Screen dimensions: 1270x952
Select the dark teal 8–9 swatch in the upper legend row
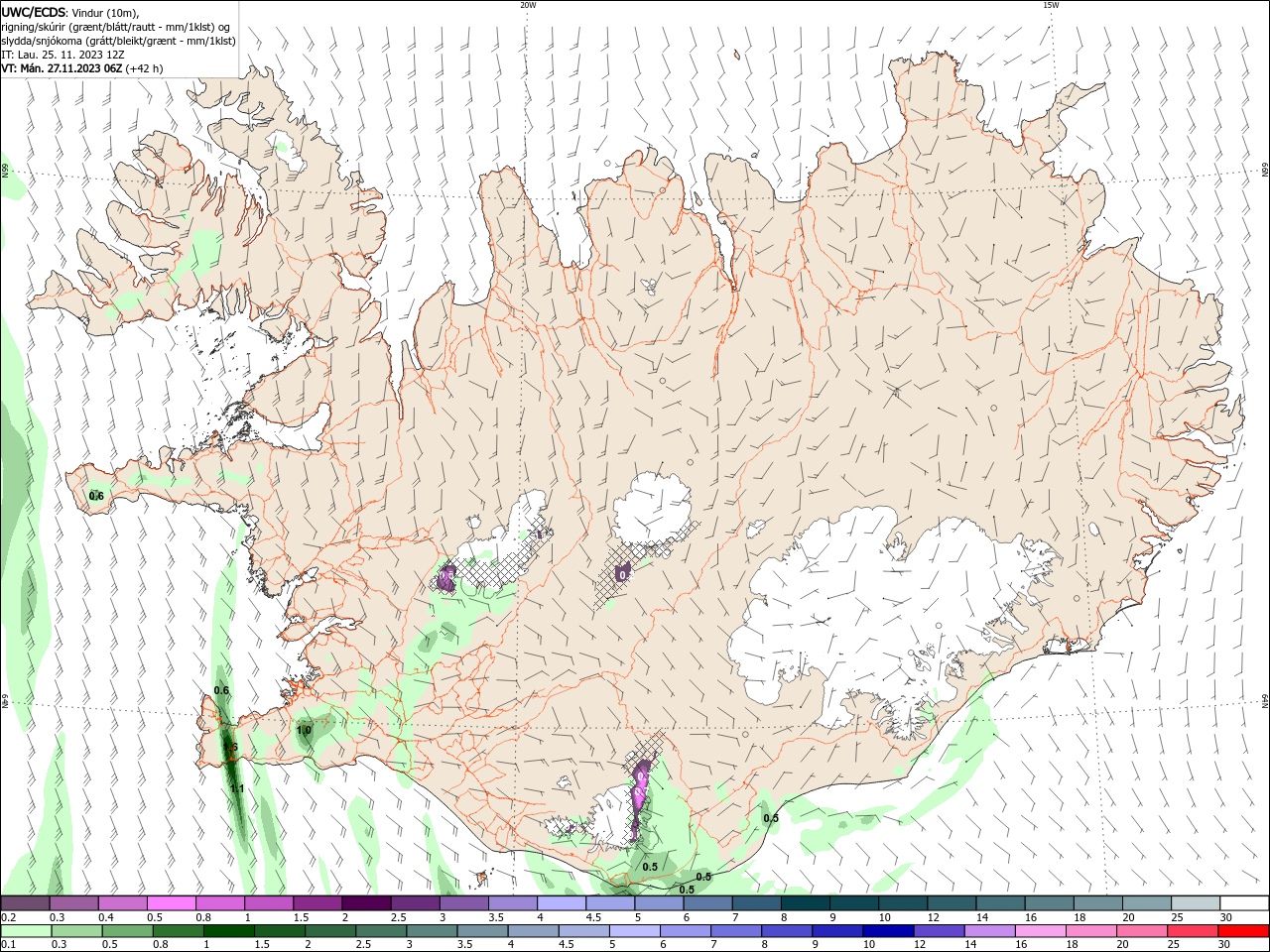[x=805, y=903]
